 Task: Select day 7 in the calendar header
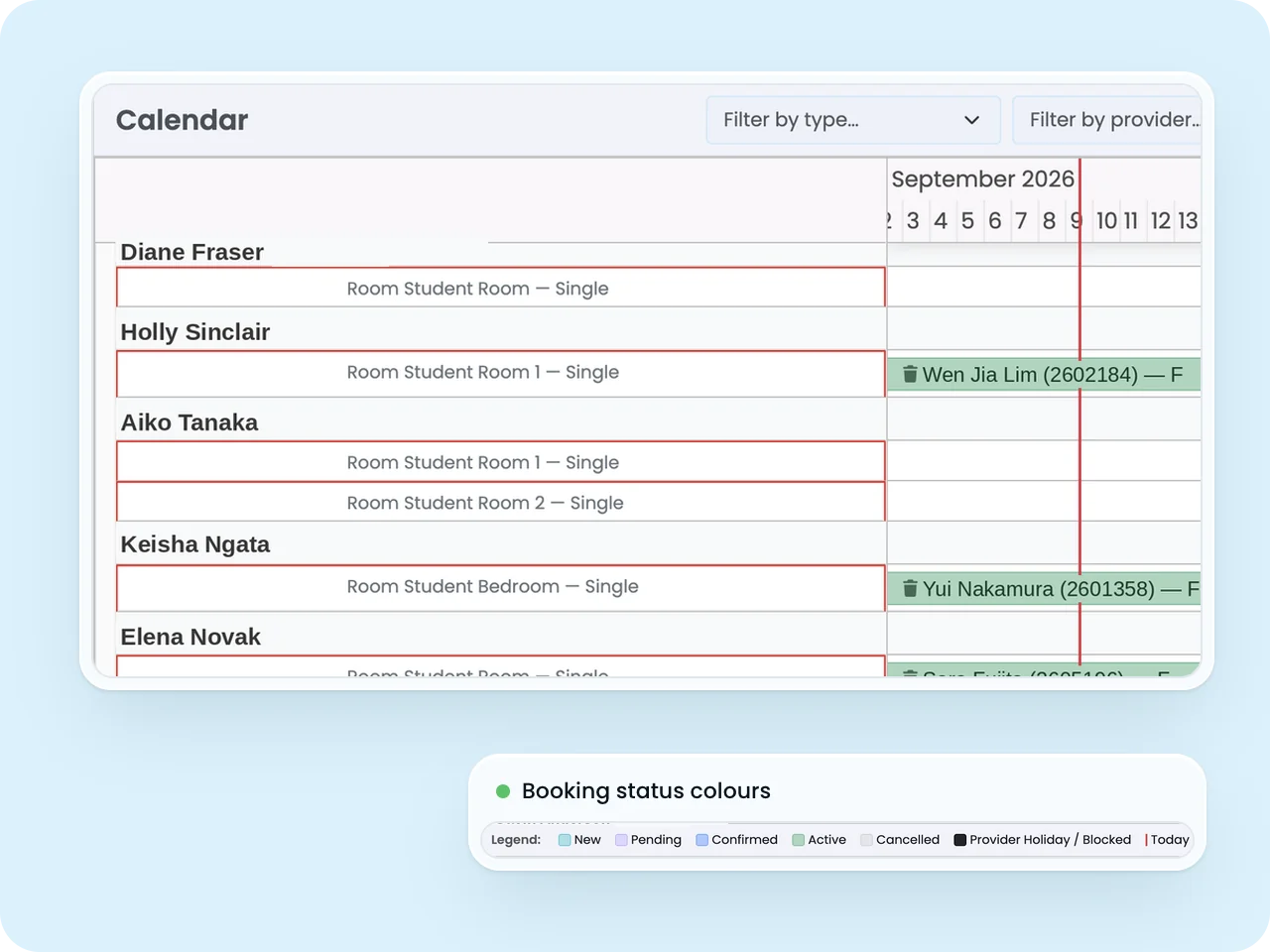(1021, 220)
